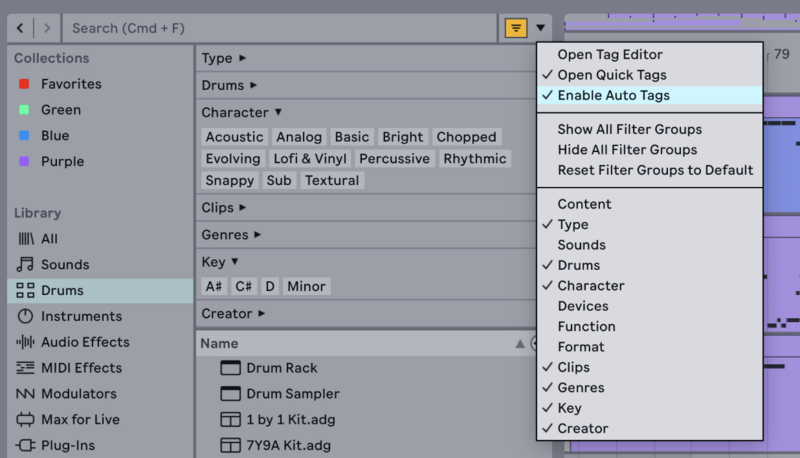Click the Lofi & Vinyl tag

coord(310,159)
